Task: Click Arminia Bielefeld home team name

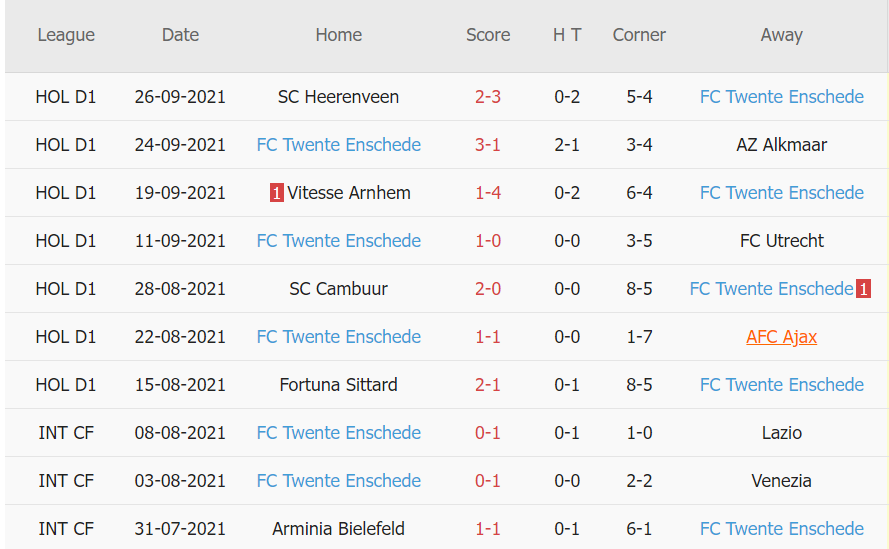Action: point(338,529)
